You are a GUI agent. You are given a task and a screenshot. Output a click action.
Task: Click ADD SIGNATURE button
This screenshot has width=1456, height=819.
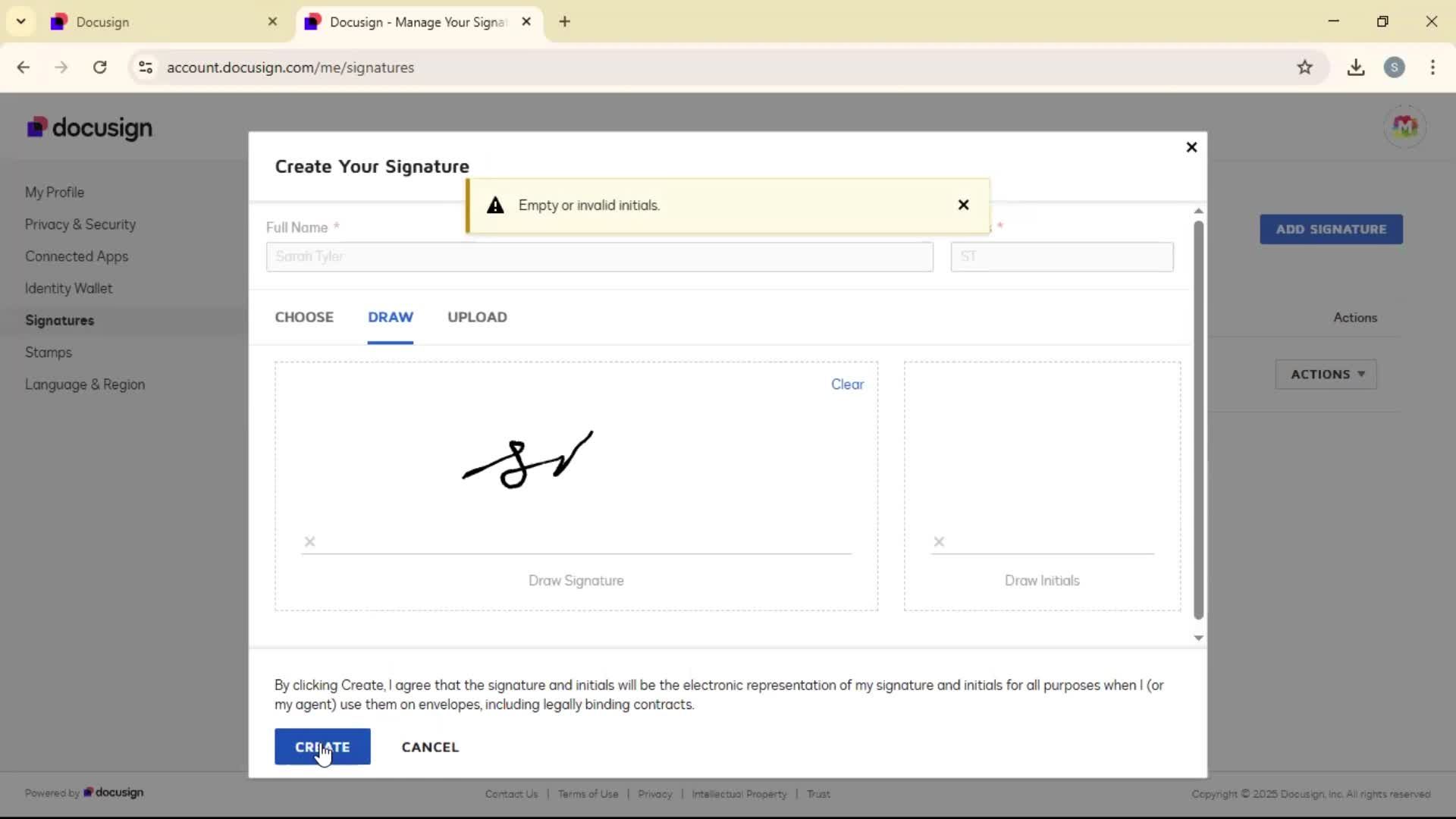coord(1331,229)
